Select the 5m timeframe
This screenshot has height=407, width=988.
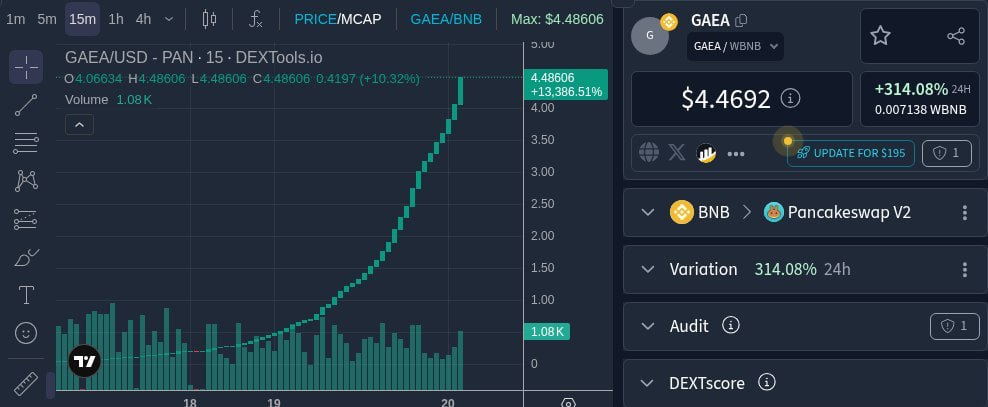click(x=47, y=19)
